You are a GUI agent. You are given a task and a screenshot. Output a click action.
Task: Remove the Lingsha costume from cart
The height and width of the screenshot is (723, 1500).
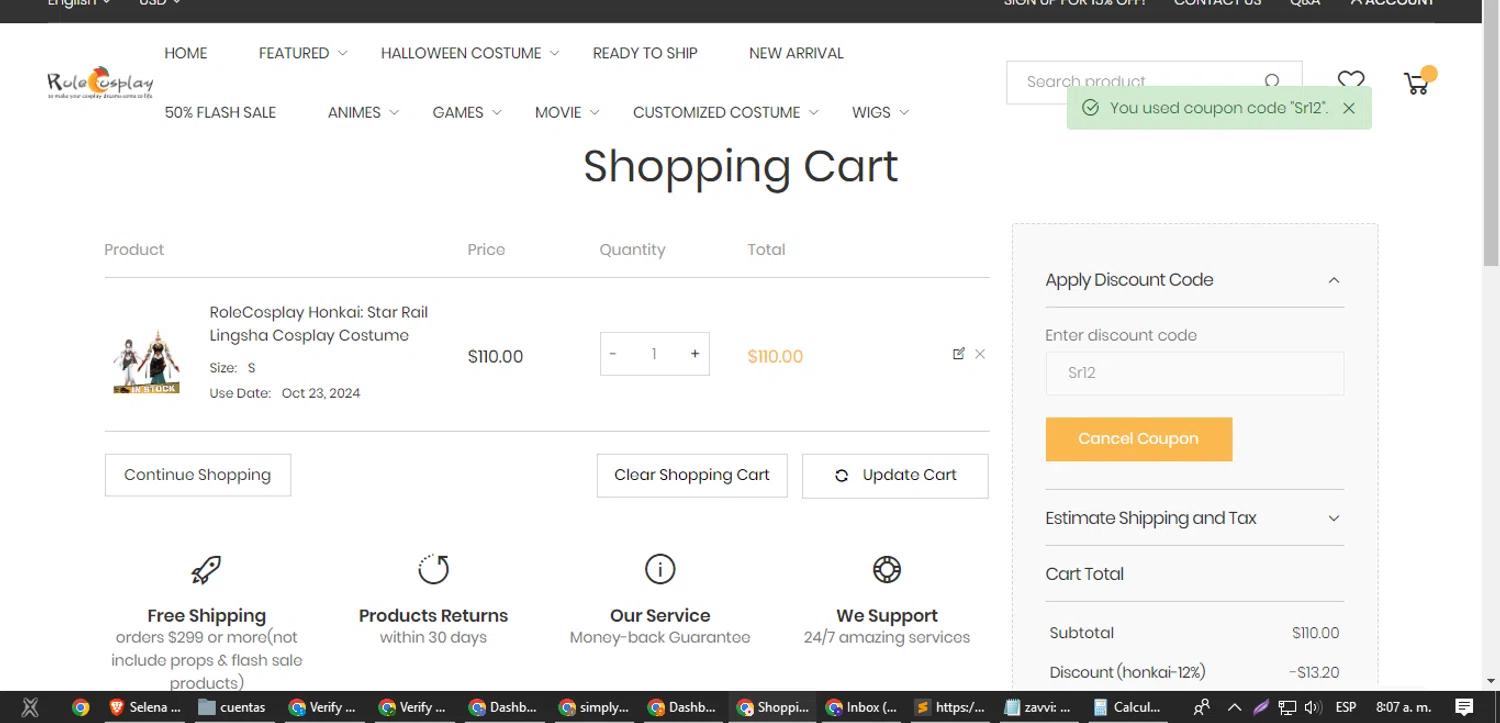coord(980,353)
